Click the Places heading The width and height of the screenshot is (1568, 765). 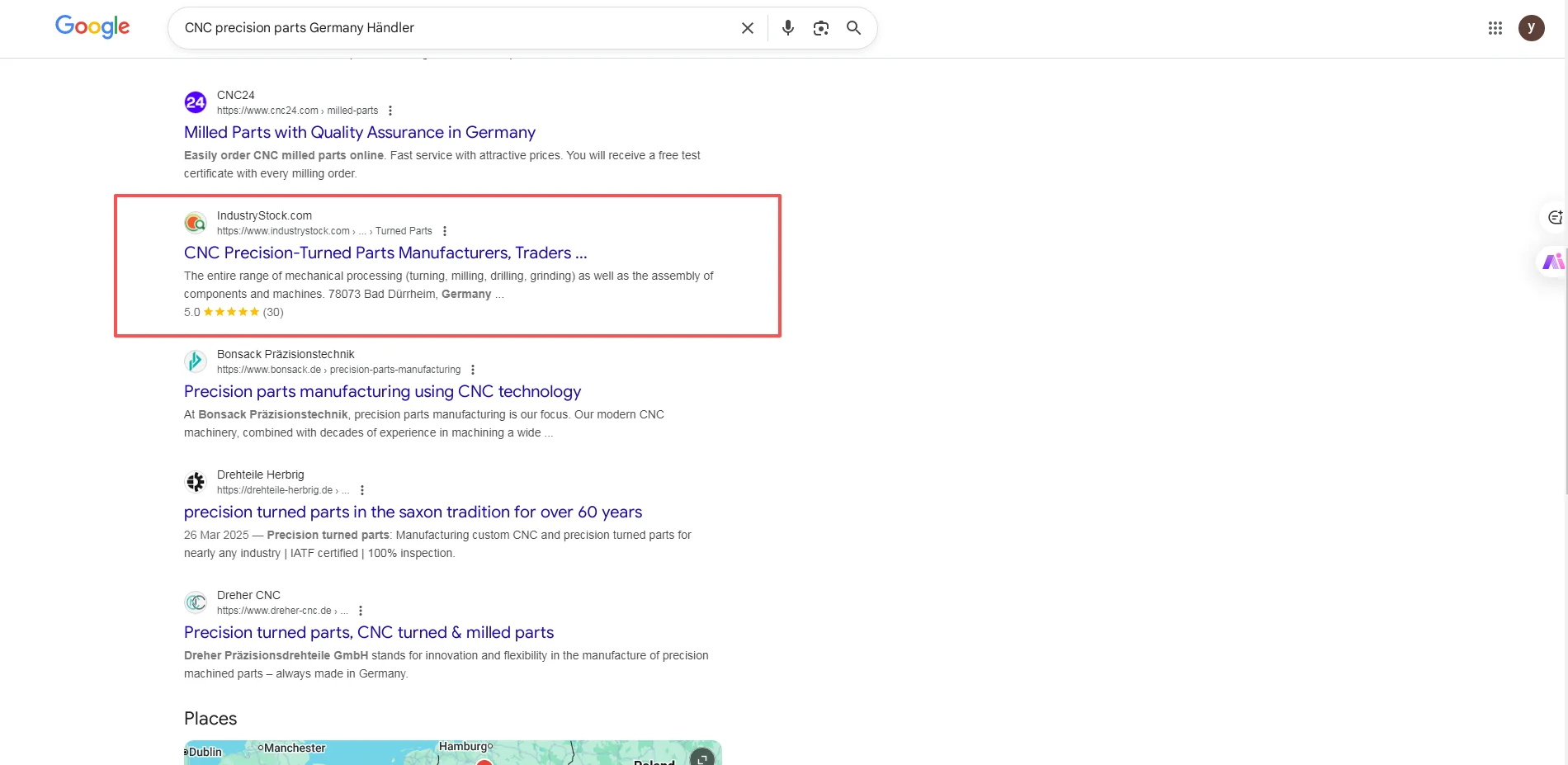point(210,719)
